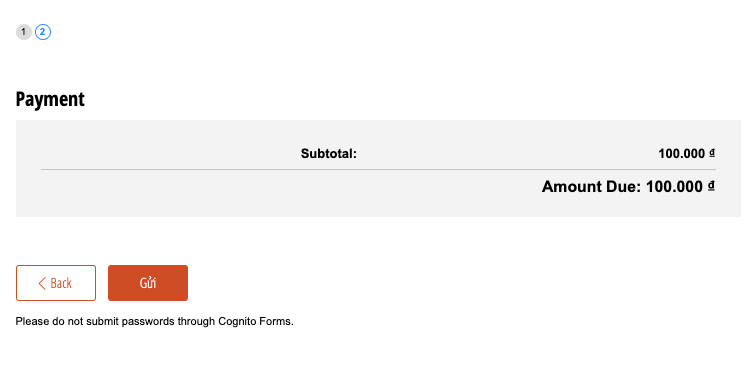Screen dimensions: 752x382
Task: Click the word Please in the notice
Action: click(x=32, y=321)
